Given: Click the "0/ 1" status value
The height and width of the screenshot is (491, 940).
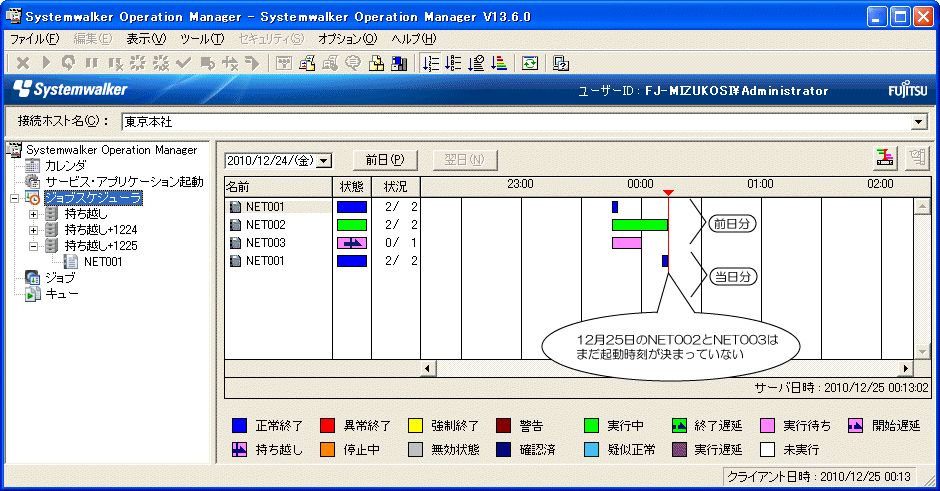Looking at the screenshot, I should point(401,243).
